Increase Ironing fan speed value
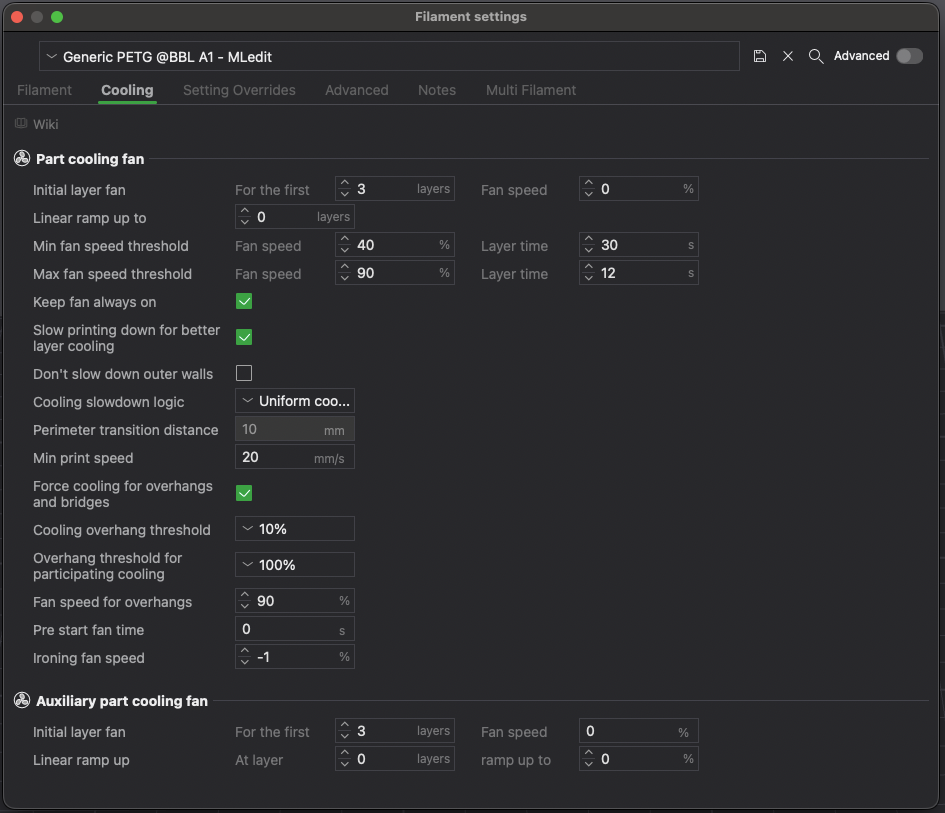945x813 pixels. [245, 651]
